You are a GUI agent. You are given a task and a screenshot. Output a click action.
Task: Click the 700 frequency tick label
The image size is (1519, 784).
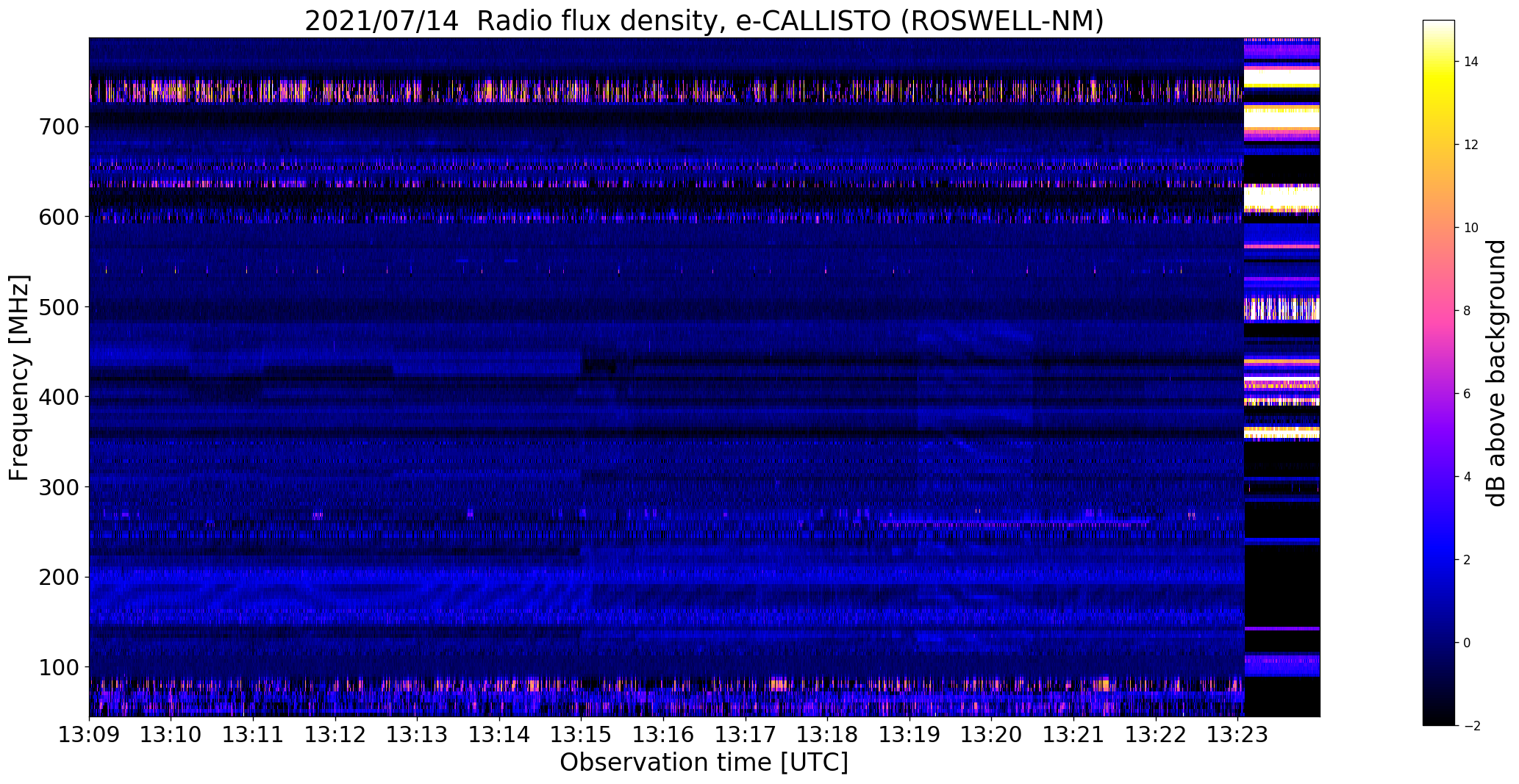(57, 127)
